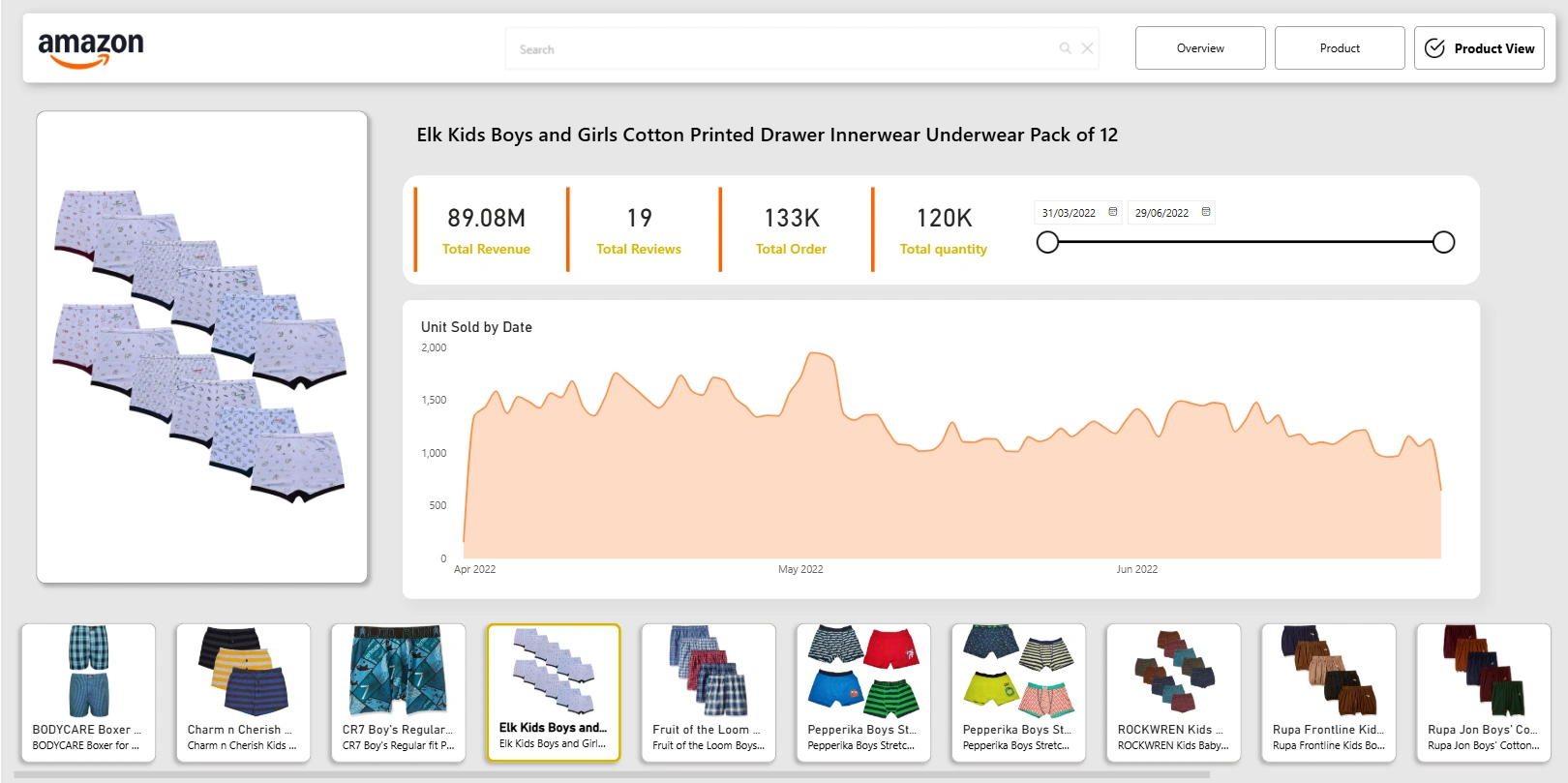This screenshot has height=783, width=1568.
Task: Click the search magnifier icon
Action: (x=1065, y=48)
